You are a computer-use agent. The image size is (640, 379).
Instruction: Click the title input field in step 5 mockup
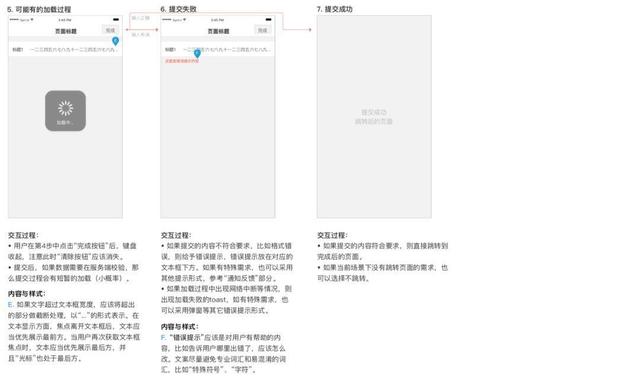pos(65,49)
